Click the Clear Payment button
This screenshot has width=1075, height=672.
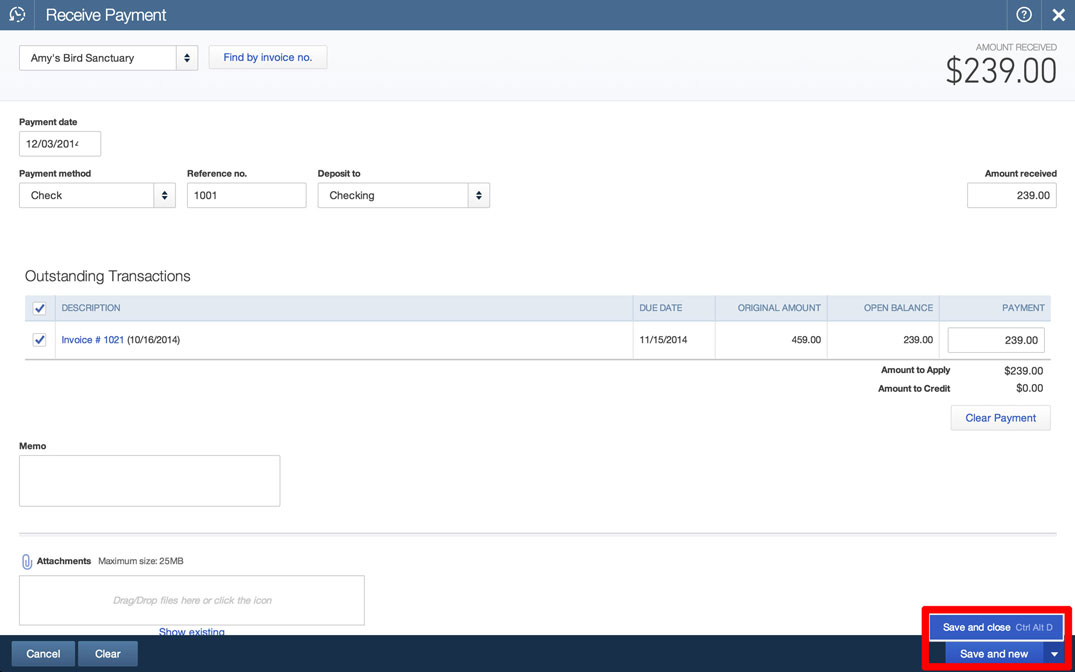coord(1000,418)
